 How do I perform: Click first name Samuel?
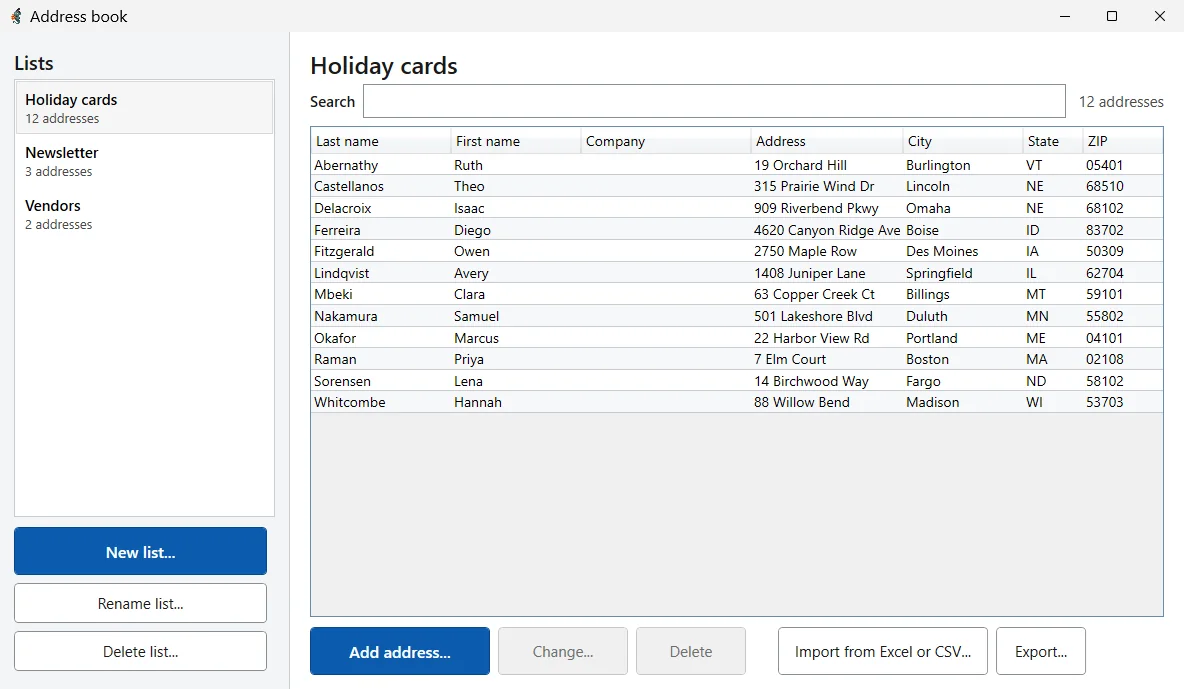476,316
